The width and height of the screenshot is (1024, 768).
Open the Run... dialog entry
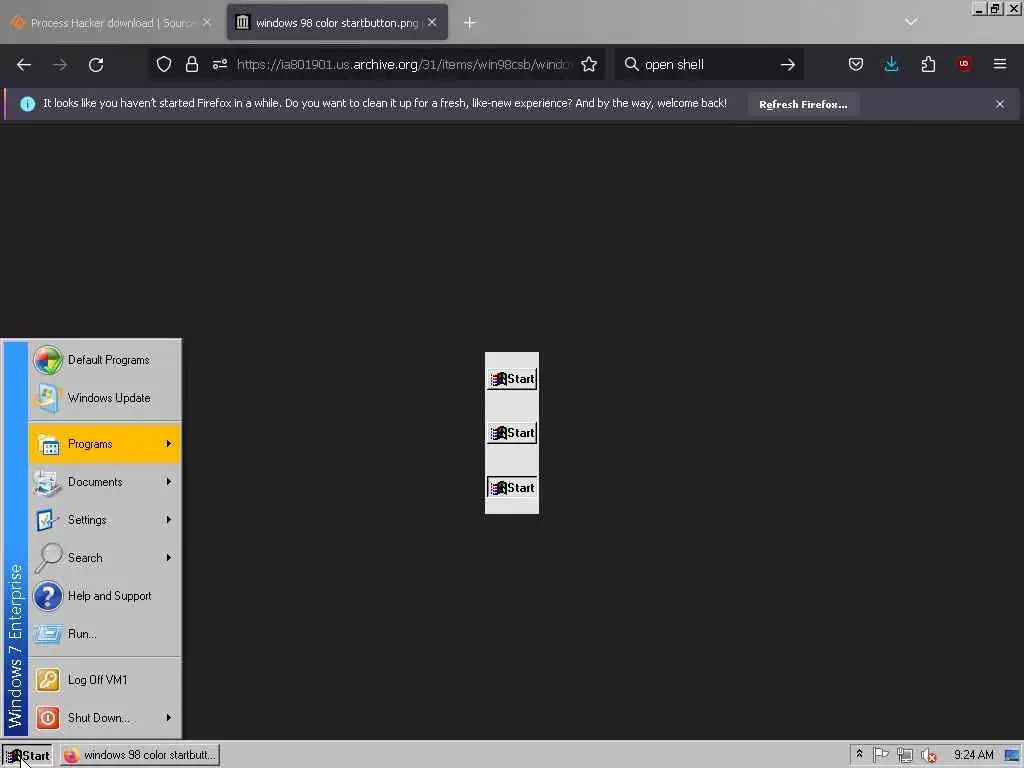105,633
